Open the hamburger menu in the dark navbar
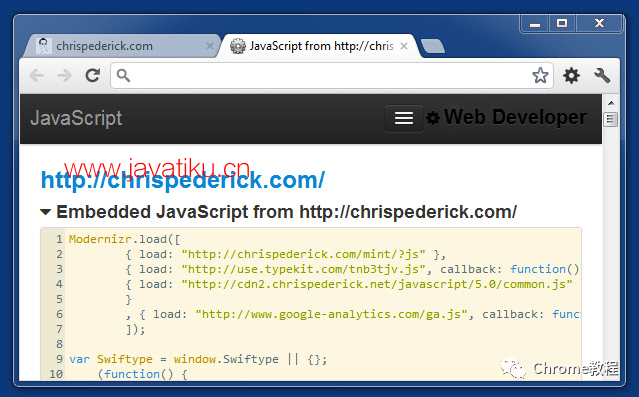Viewport: 639px width, 397px height. [x=404, y=118]
